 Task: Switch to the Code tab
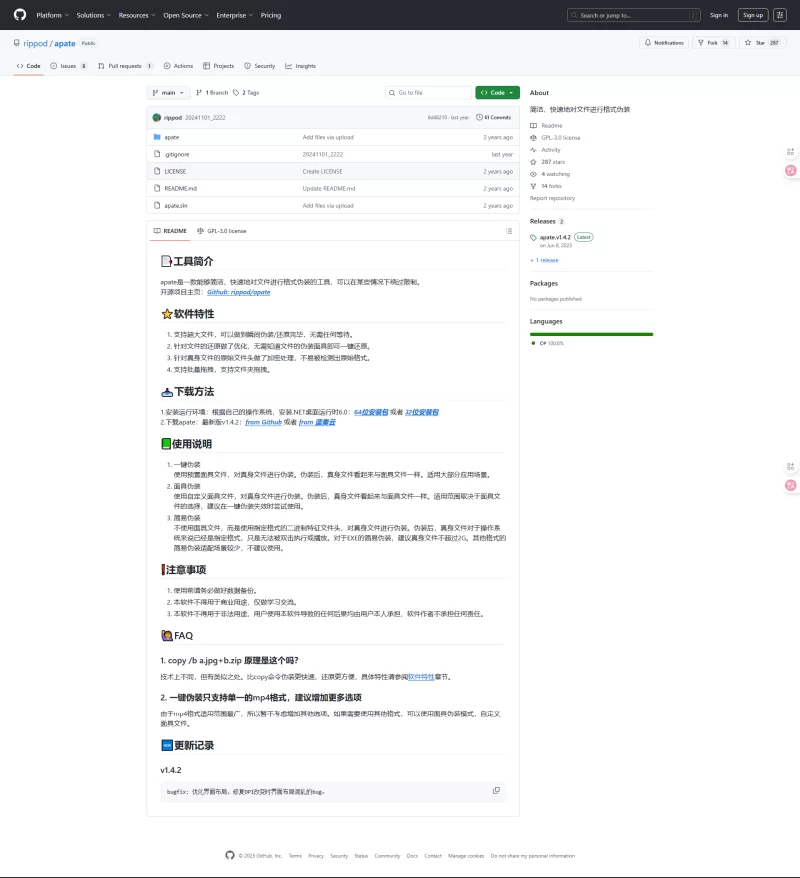[x=29, y=66]
